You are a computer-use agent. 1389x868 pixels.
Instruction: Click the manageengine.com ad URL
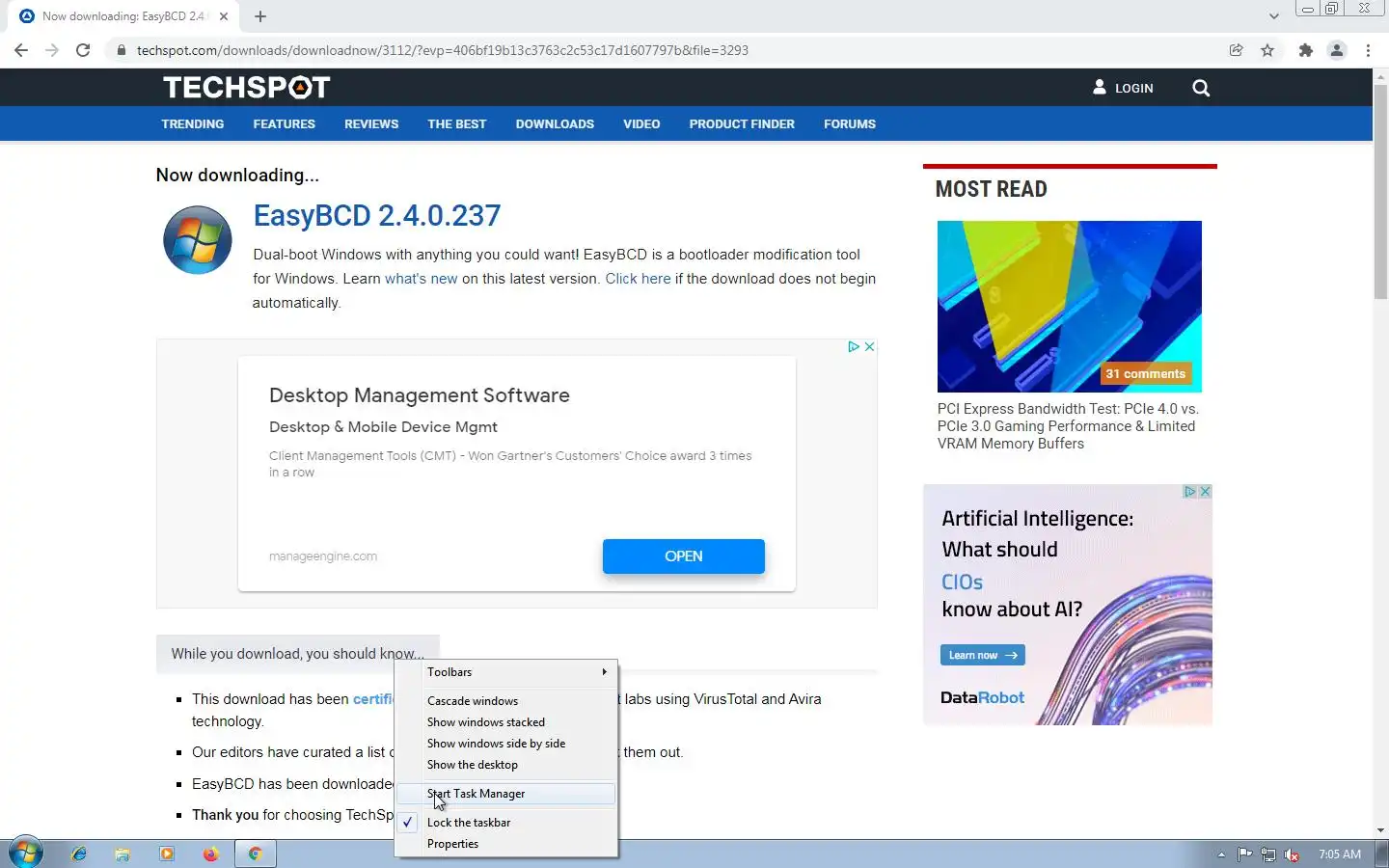pyautogui.click(x=323, y=556)
